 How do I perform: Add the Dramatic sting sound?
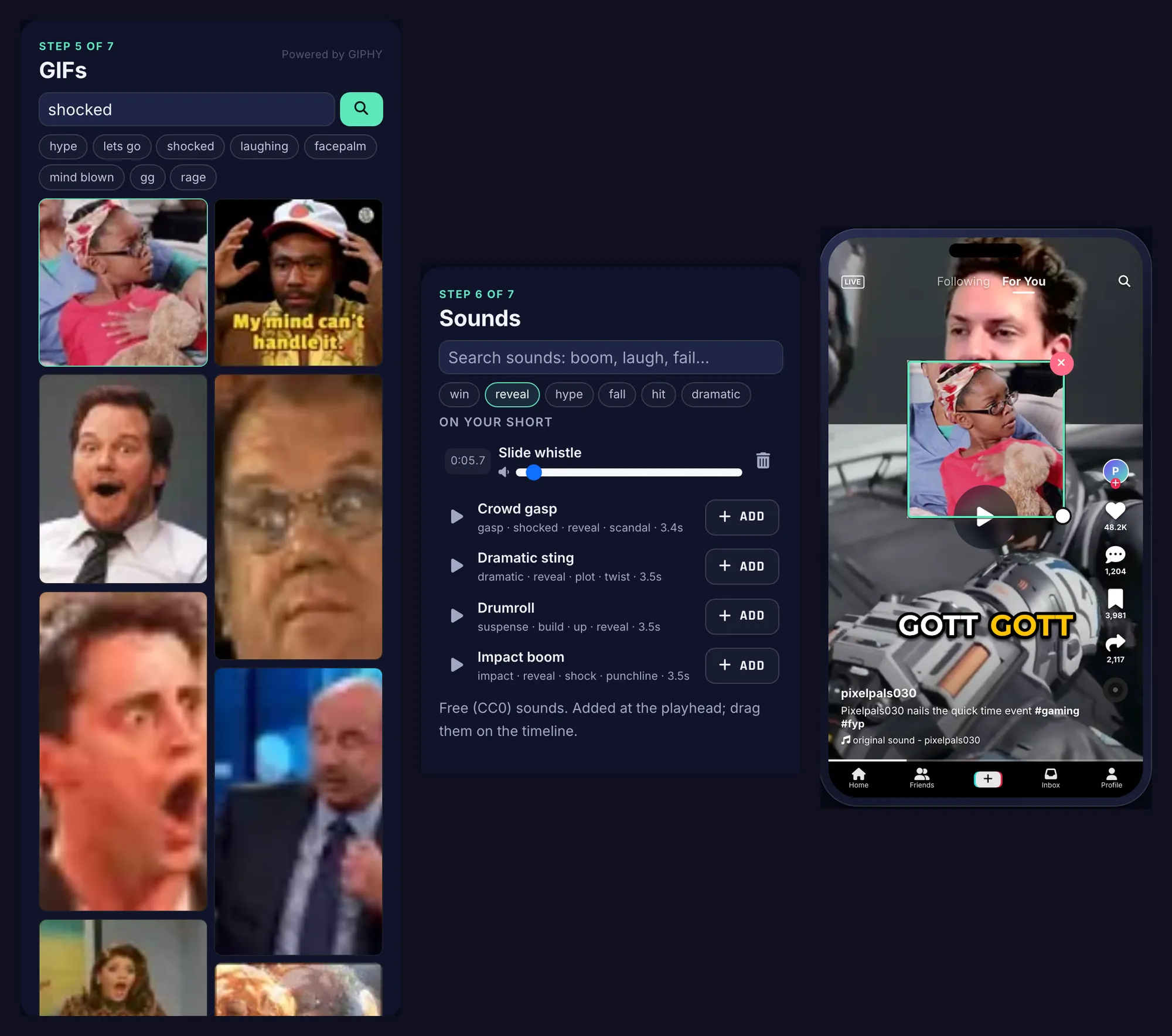pos(742,566)
